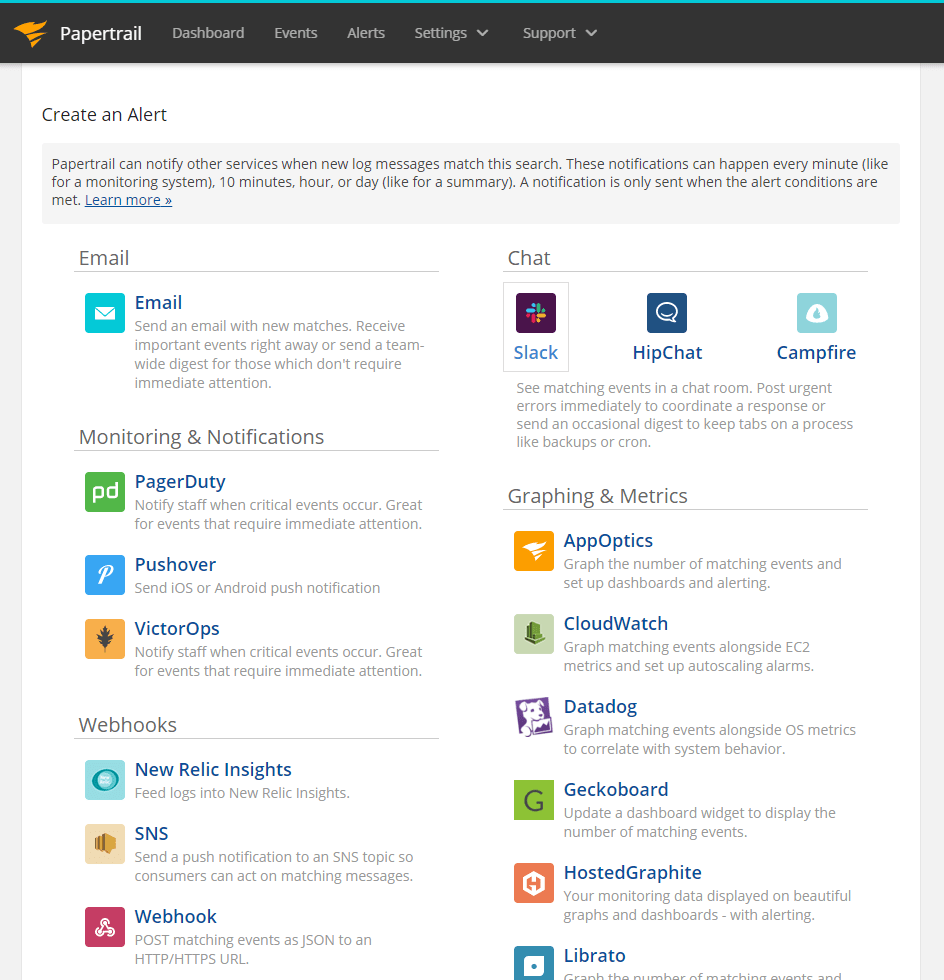The image size is (944, 980).
Task: Select the red Webhook icon
Action: 105,927
